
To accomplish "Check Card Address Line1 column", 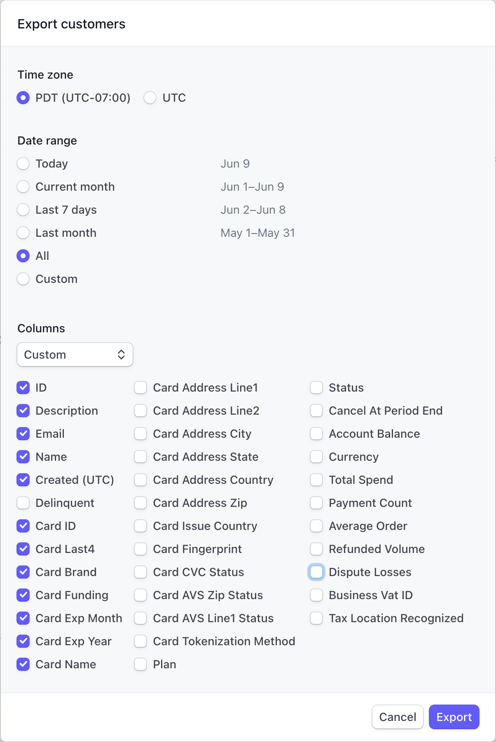I will click(x=141, y=388).
